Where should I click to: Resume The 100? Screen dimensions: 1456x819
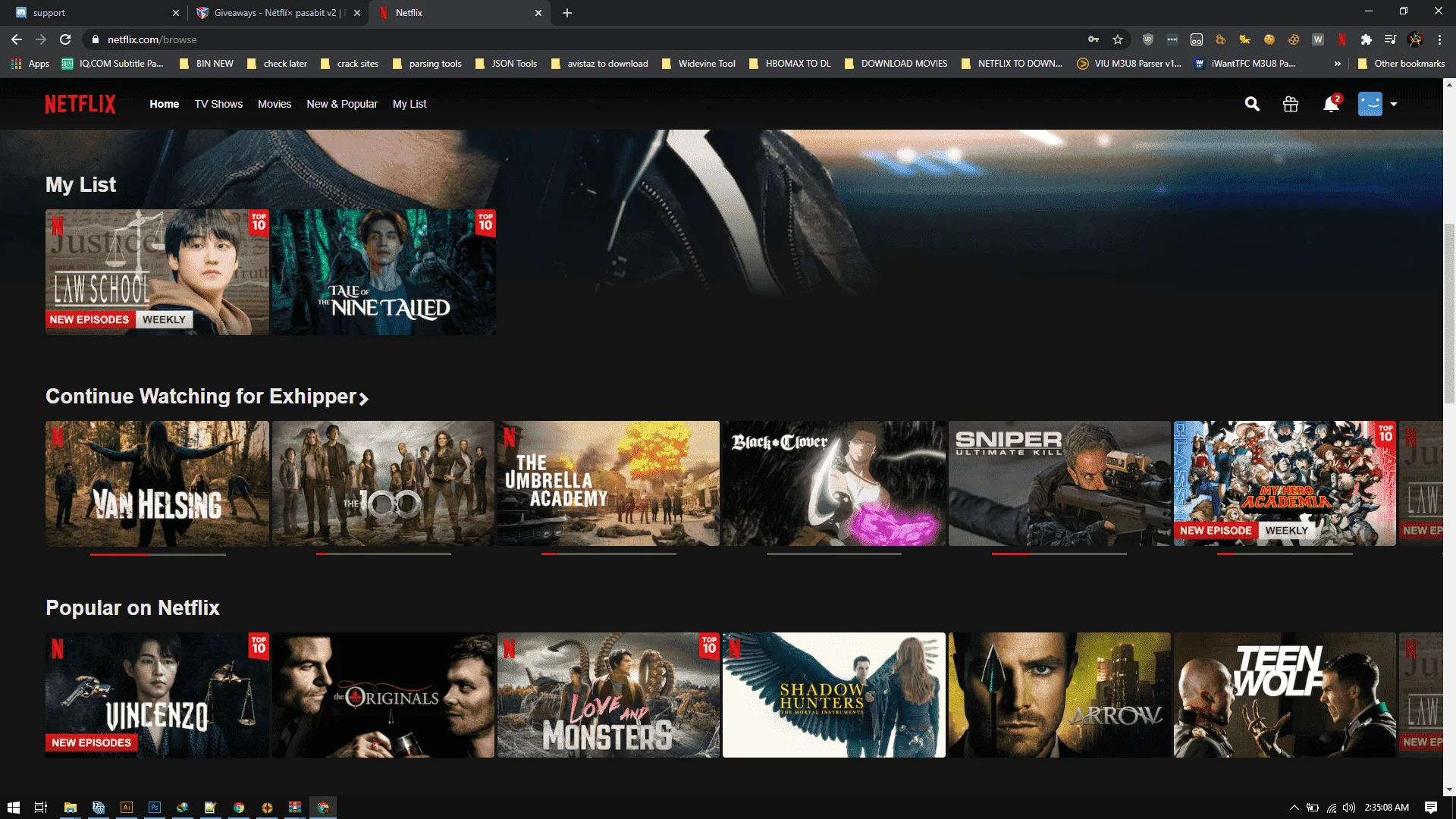coord(383,484)
